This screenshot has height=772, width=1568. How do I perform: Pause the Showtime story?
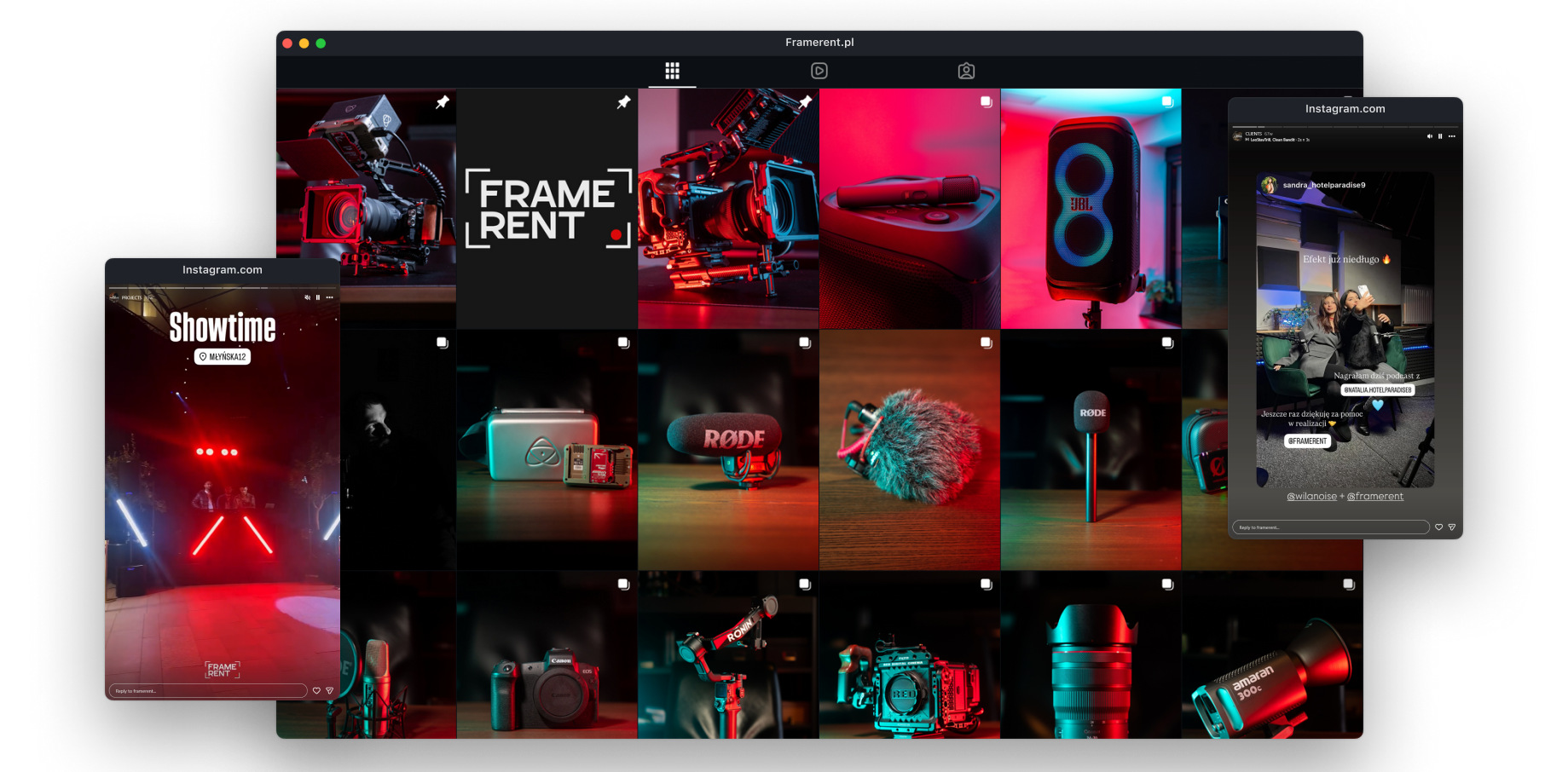pyautogui.click(x=318, y=297)
